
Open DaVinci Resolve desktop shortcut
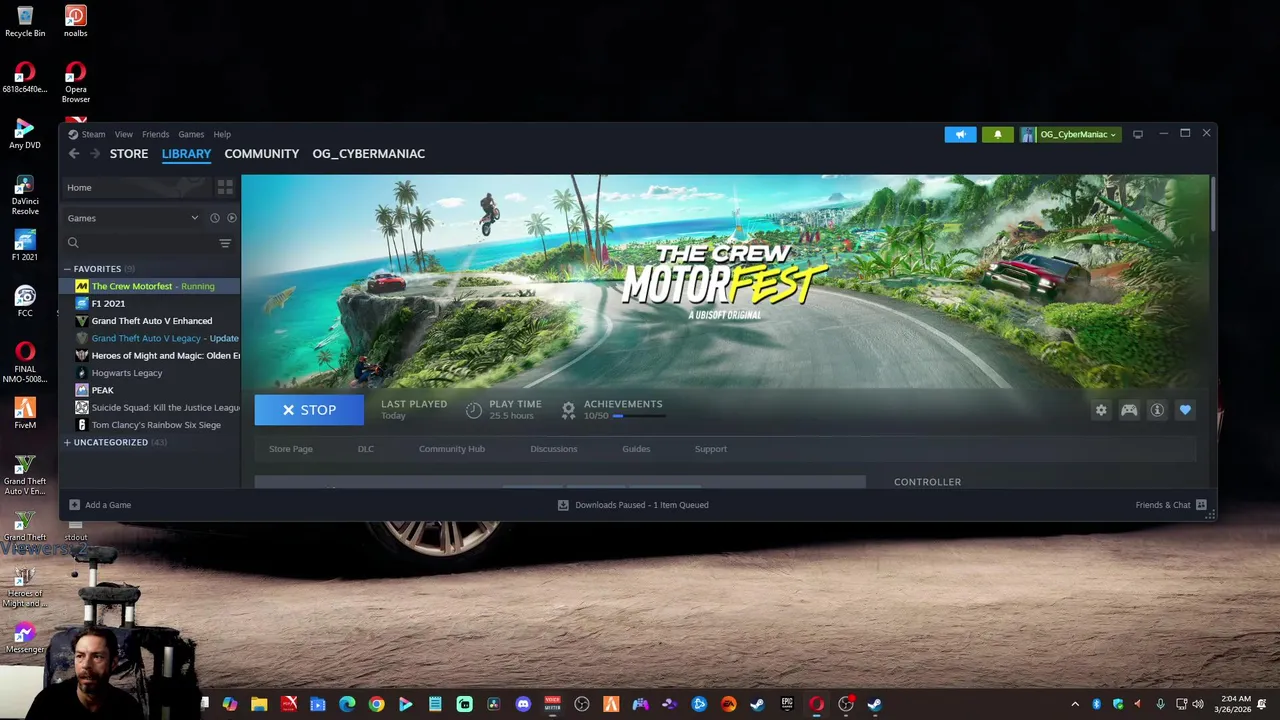[25, 195]
